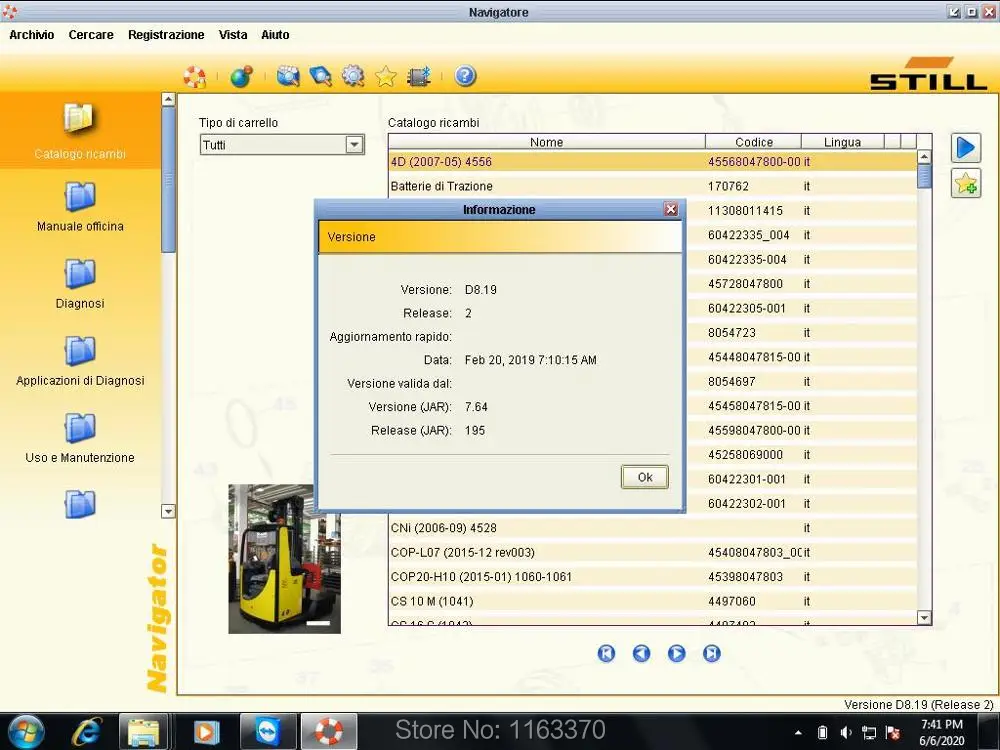Click the Versione D8.19 status bar text

(x=918, y=705)
